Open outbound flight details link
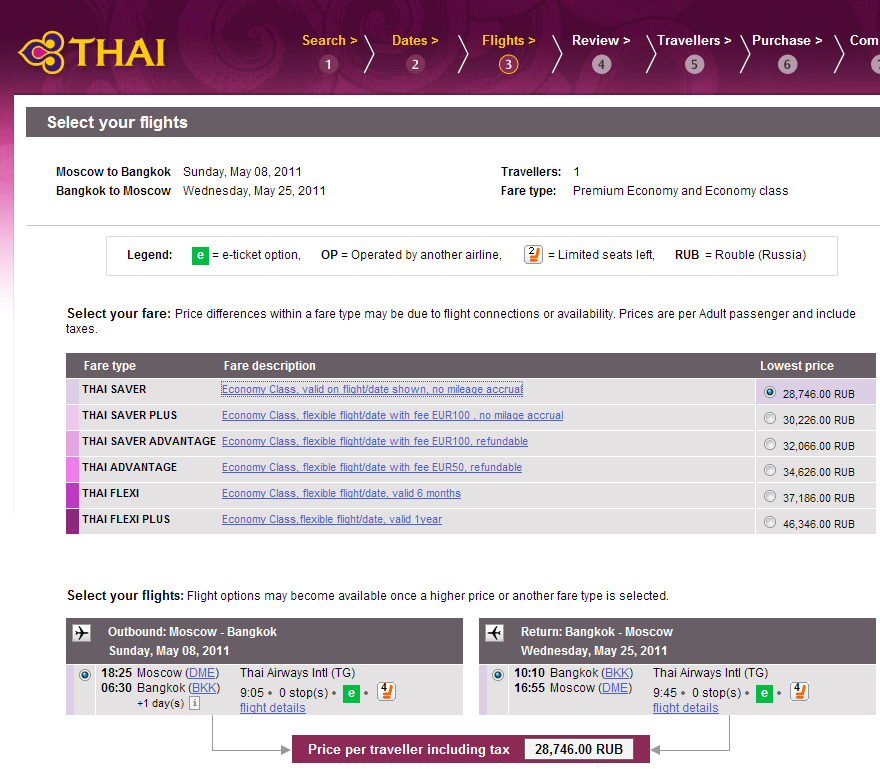The width and height of the screenshot is (880, 769). (273, 708)
